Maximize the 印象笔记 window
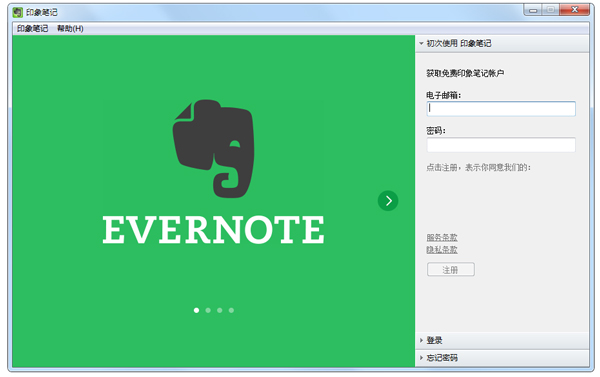Screen dimensions: 600x377 pos(551,10)
